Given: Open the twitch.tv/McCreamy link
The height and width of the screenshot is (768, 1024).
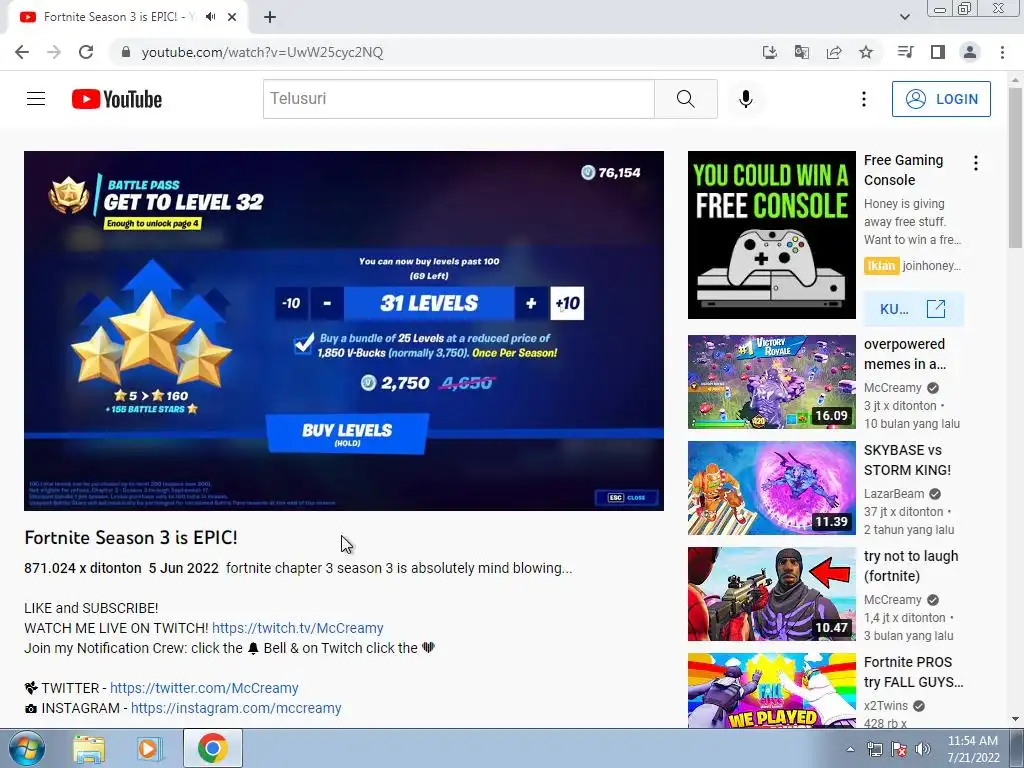Looking at the screenshot, I should (x=298, y=628).
